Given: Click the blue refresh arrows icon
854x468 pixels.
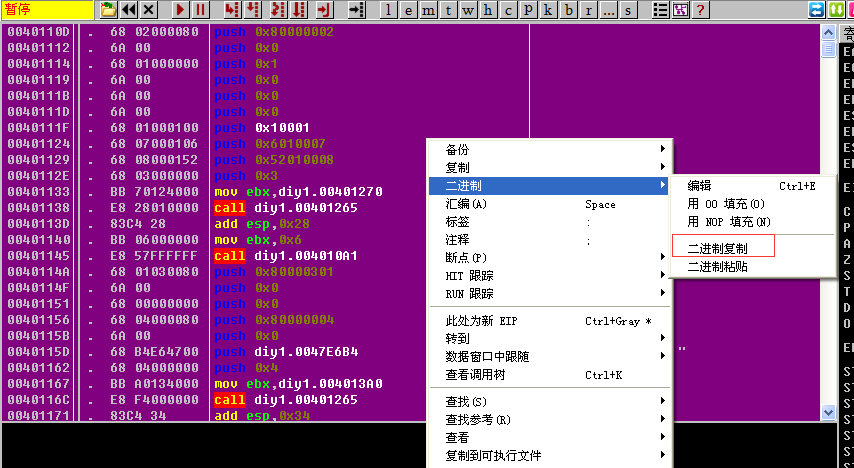Looking at the screenshot, I should [x=816, y=9].
